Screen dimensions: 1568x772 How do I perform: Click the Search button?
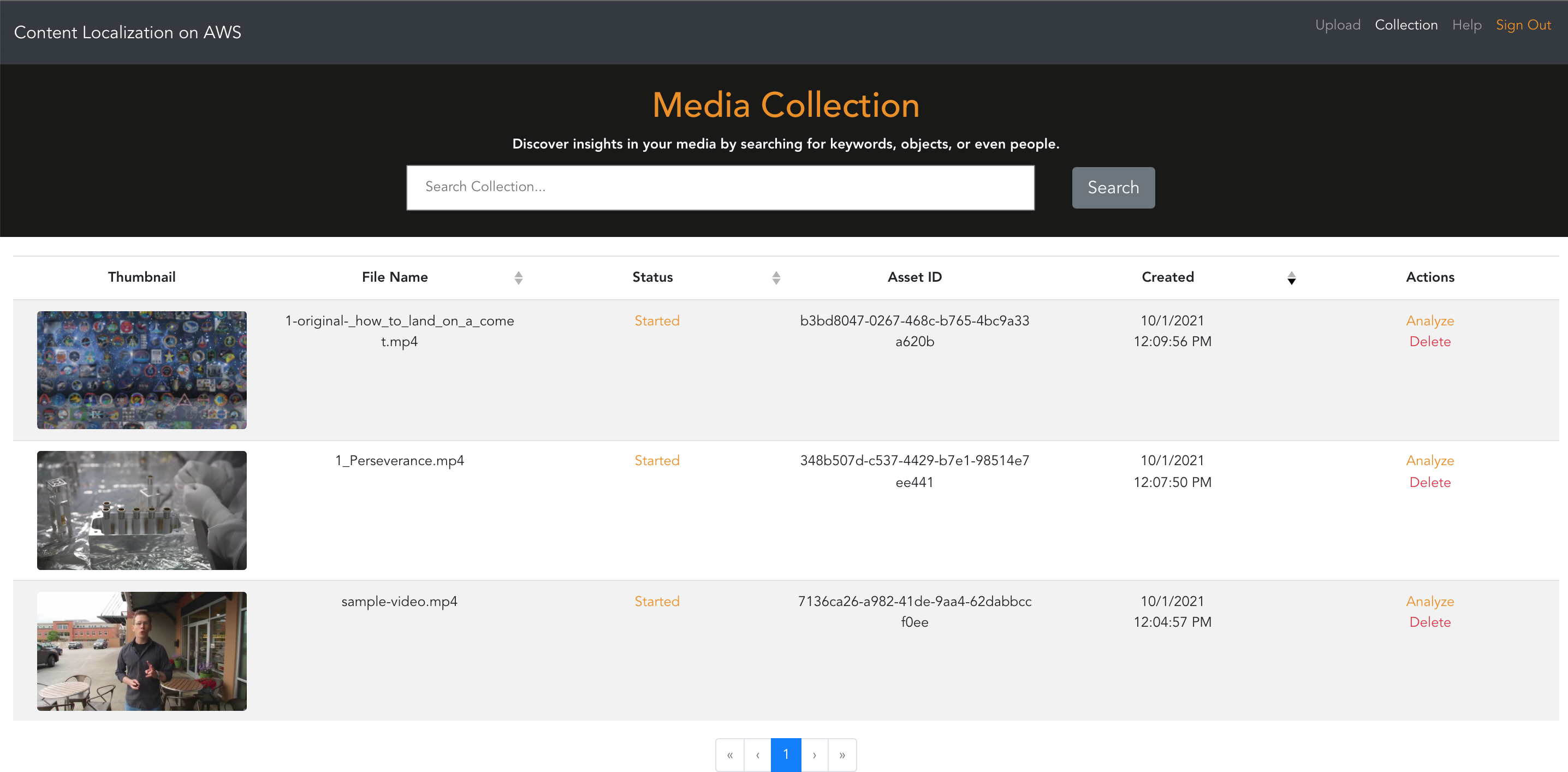click(x=1113, y=187)
